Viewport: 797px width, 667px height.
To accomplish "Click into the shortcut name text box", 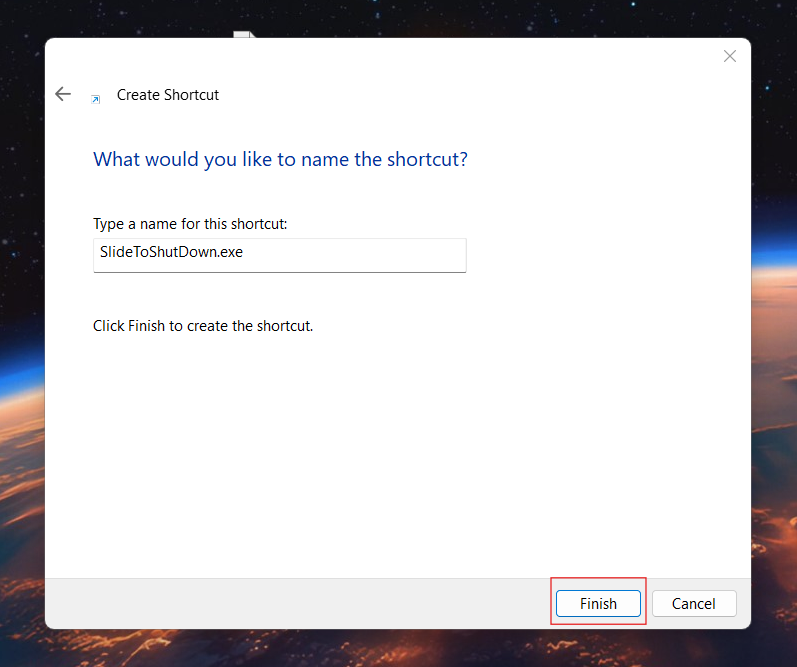I will [x=279, y=254].
